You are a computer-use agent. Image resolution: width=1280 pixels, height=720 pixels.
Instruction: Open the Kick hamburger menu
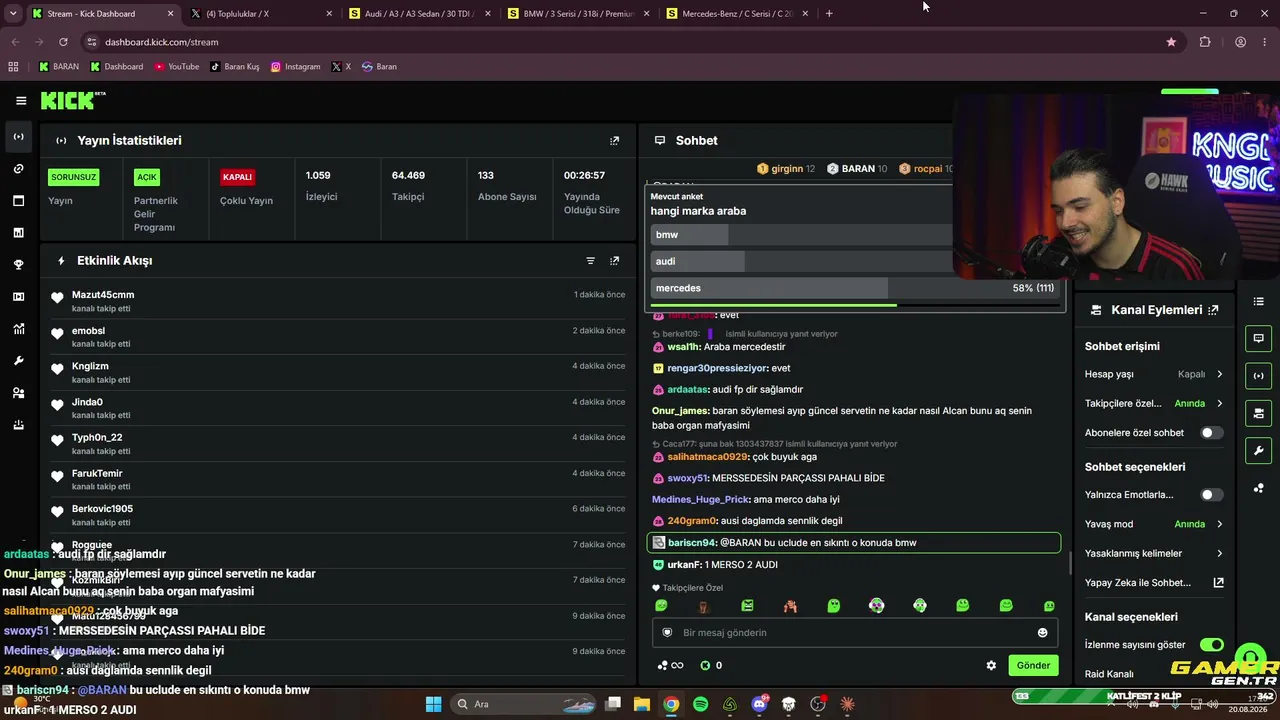pos(21,100)
